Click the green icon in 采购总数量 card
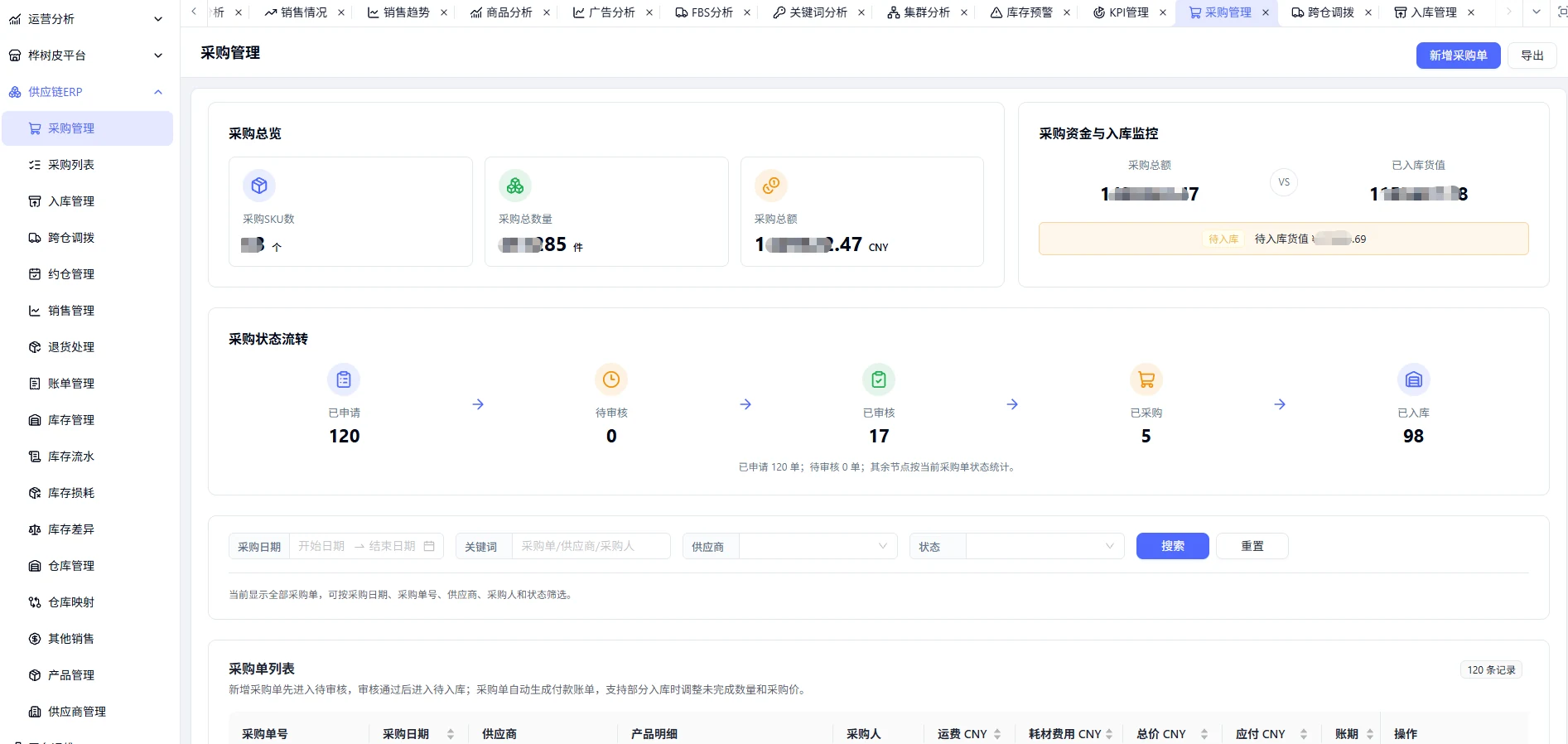 coord(515,186)
